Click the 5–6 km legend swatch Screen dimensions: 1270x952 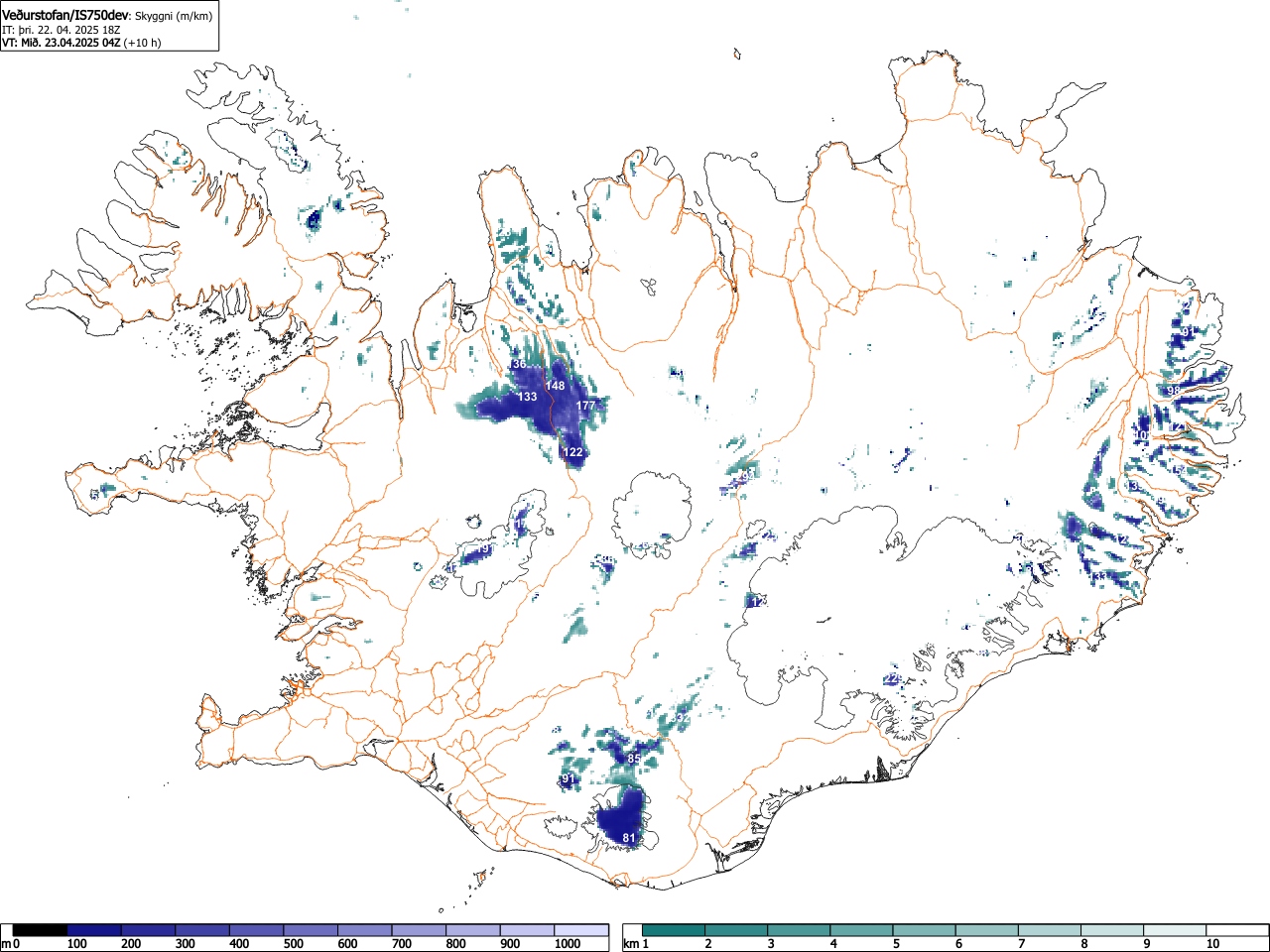(x=925, y=930)
